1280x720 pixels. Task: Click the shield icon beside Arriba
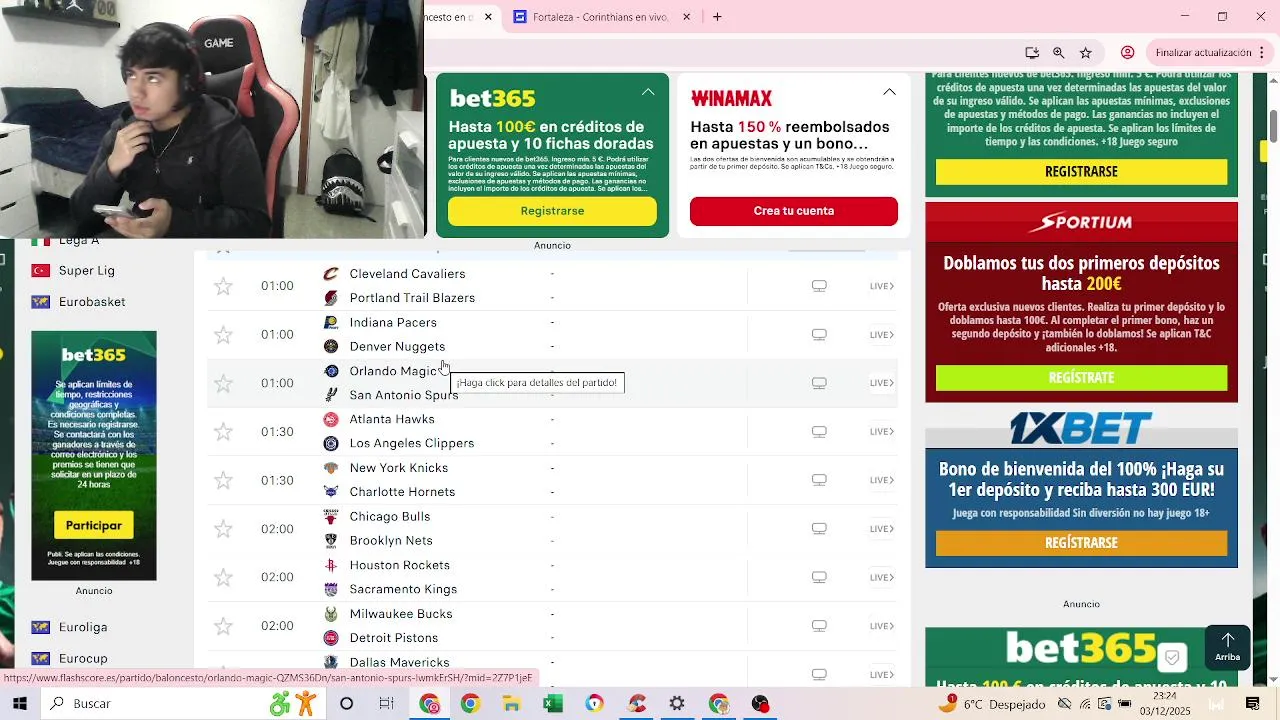tap(1172, 658)
